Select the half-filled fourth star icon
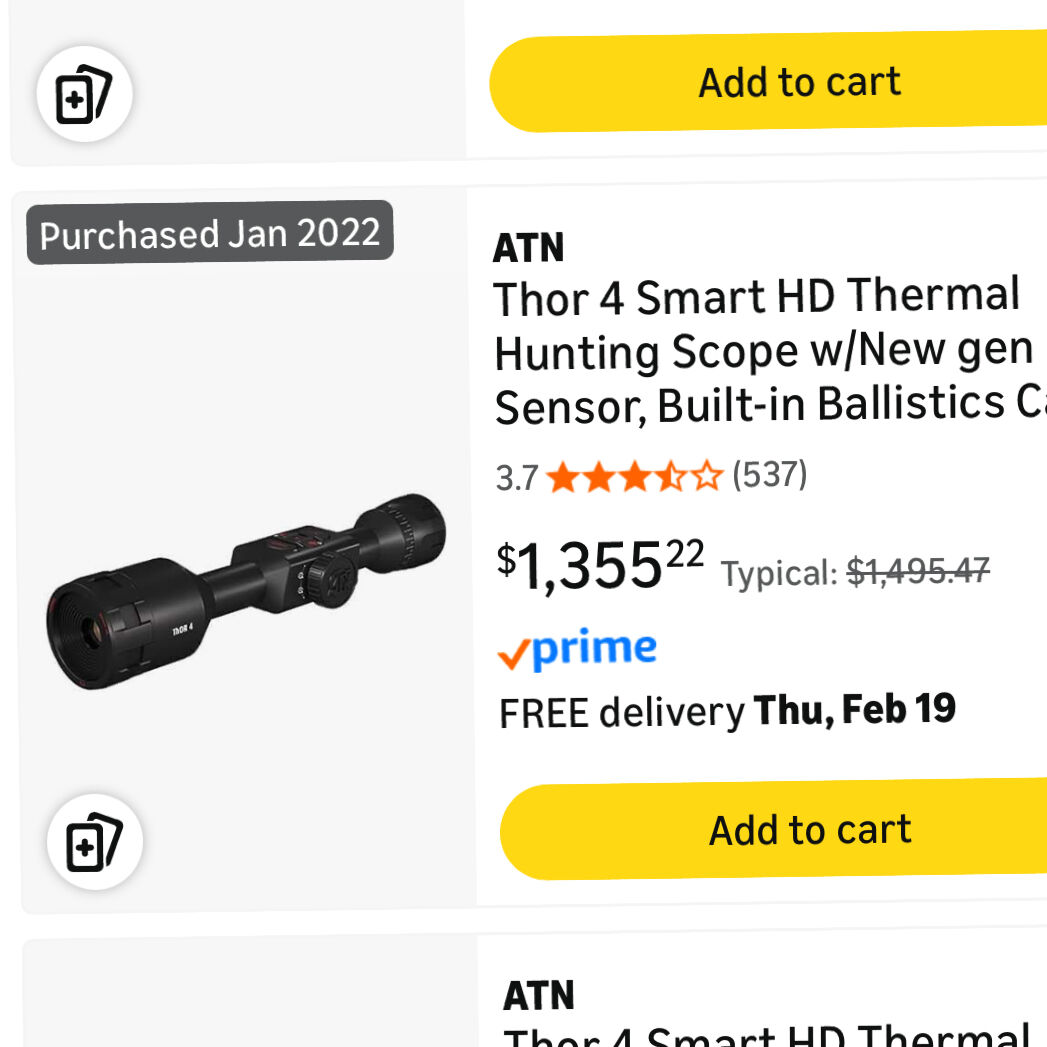This screenshot has width=1047, height=1047. [672, 477]
